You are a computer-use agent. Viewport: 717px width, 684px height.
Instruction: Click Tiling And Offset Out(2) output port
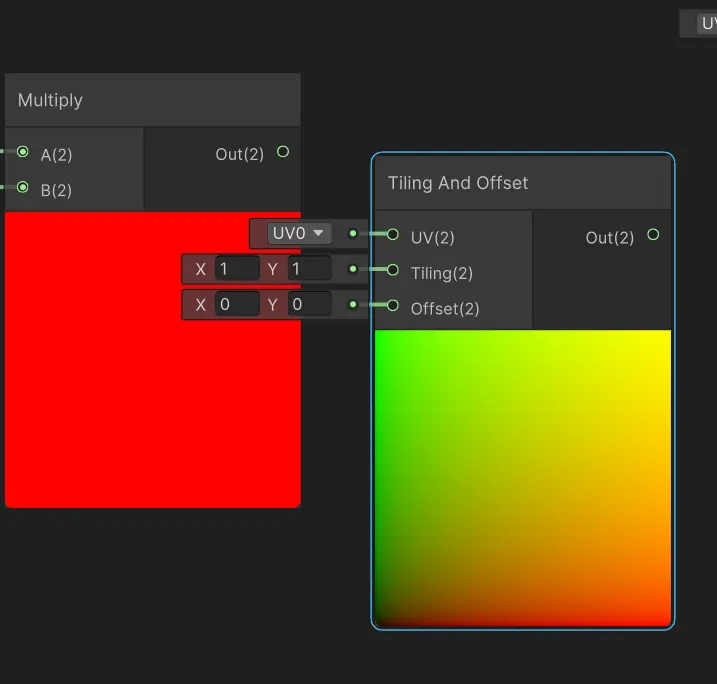(x=653, y=235)
